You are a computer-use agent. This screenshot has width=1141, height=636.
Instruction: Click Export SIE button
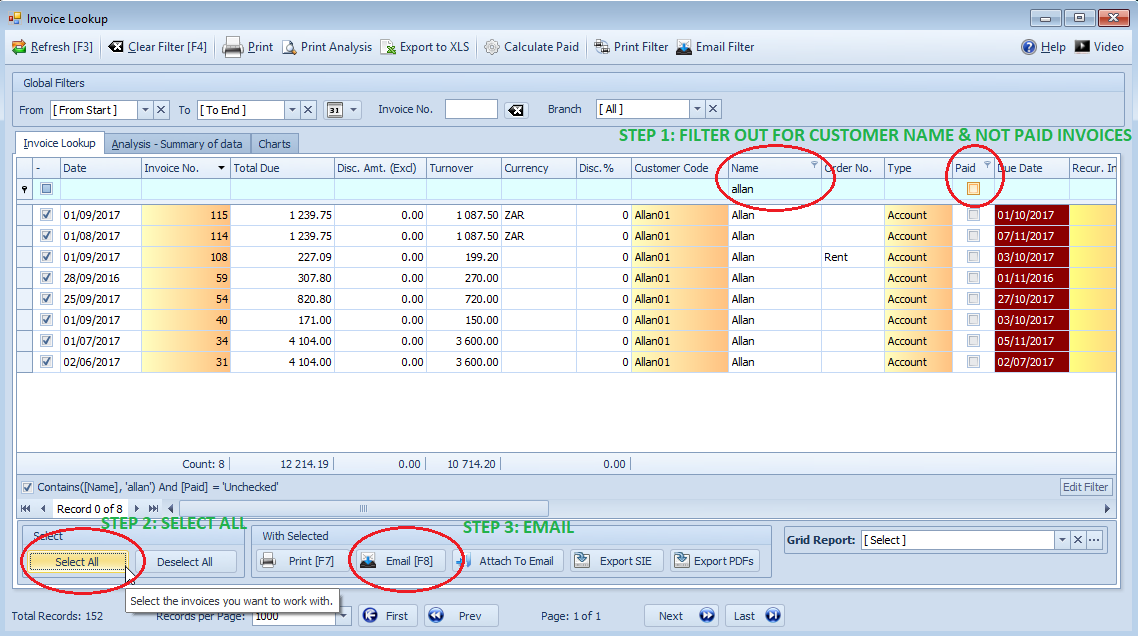(x=614, y=561)
